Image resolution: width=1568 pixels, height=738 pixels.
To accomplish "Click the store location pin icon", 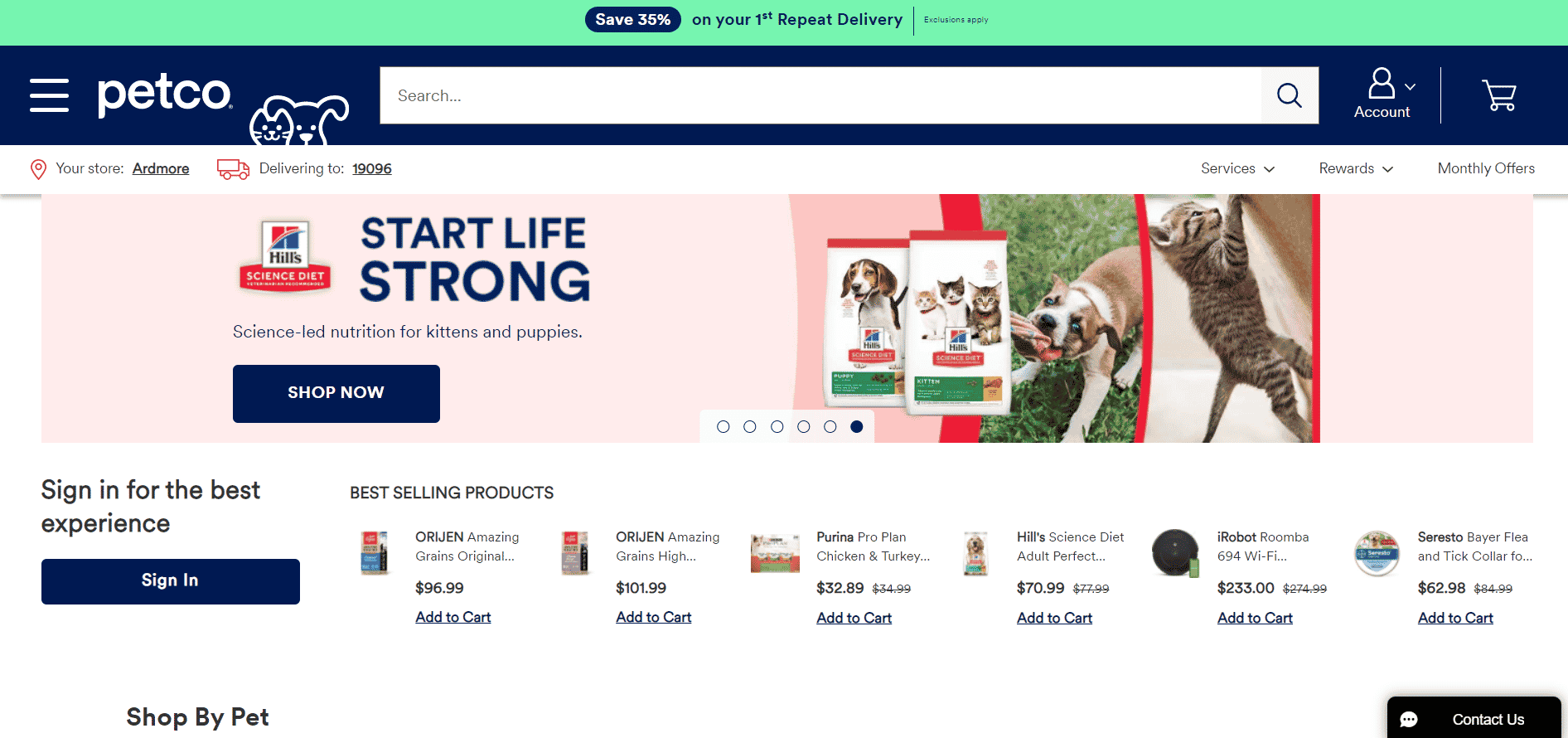I will tap(38, 169).
